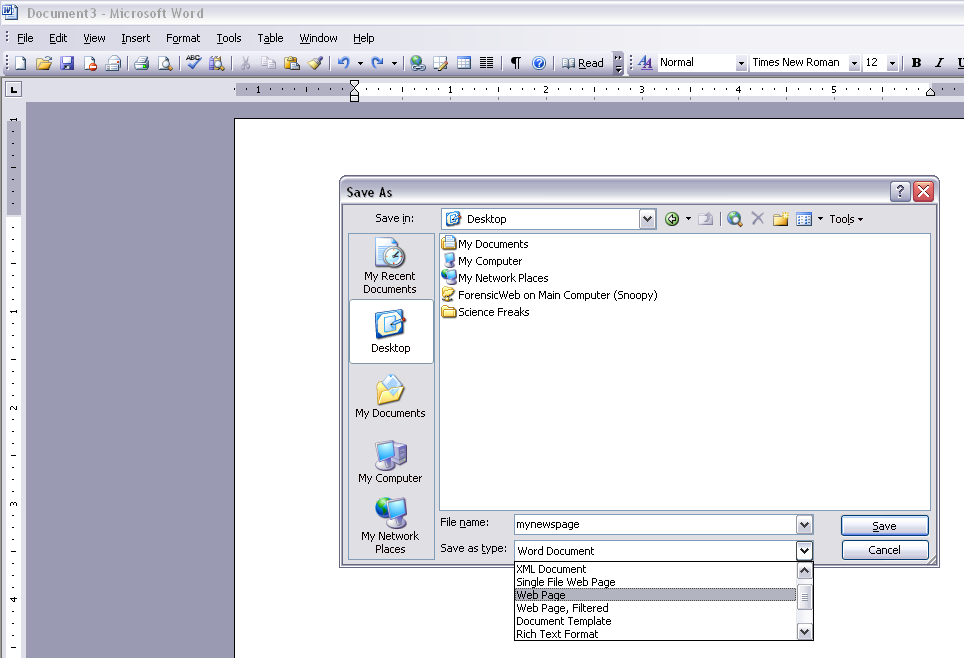The height and width of the screenshot is (658, 964).
Task: Open the Tools dropdown in Save As
Action: click(846, 219)
